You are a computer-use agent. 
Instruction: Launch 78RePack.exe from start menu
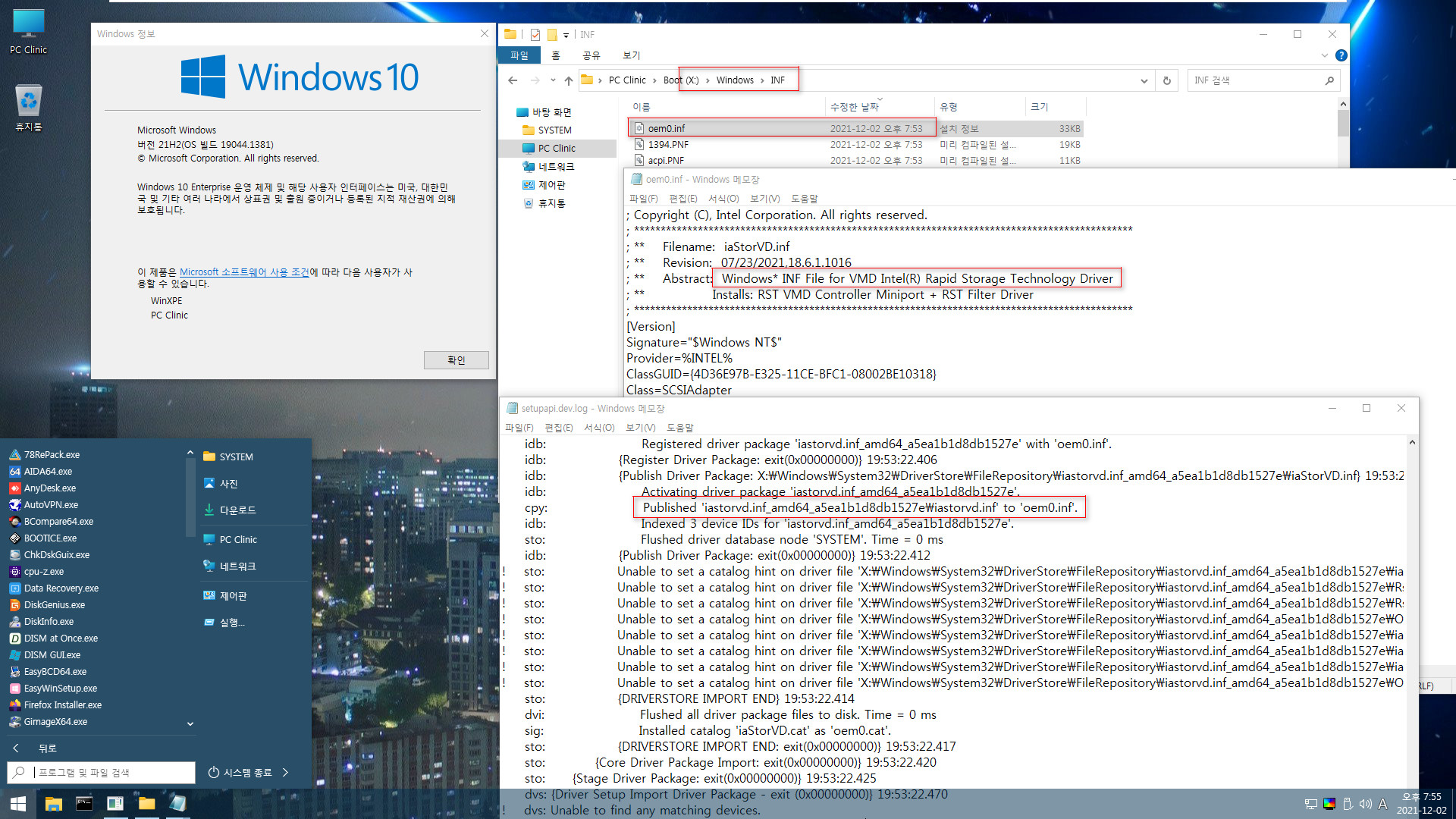52,455
